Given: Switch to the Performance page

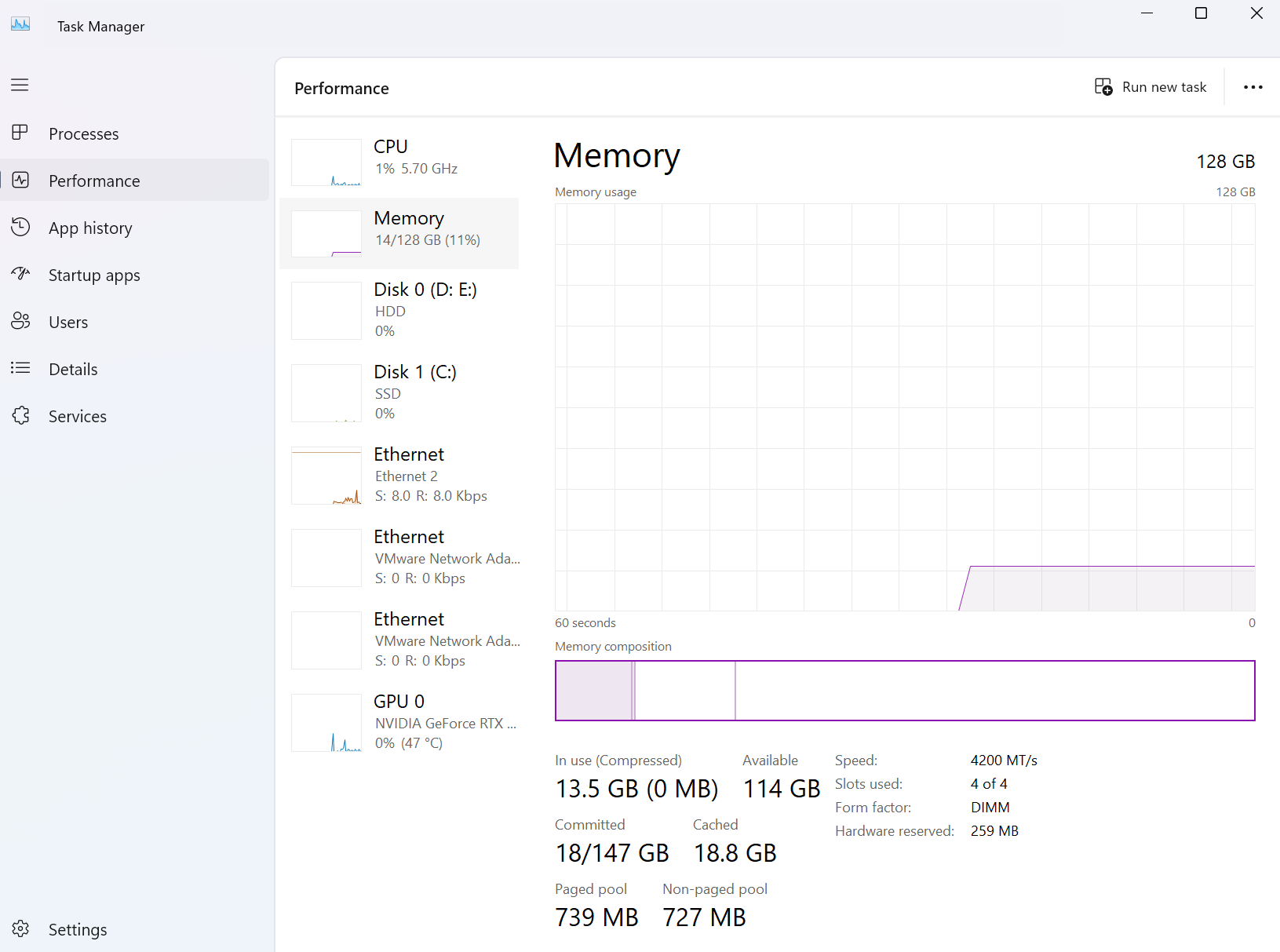Looking at the screenshot, I should click(x=94, y=181).
